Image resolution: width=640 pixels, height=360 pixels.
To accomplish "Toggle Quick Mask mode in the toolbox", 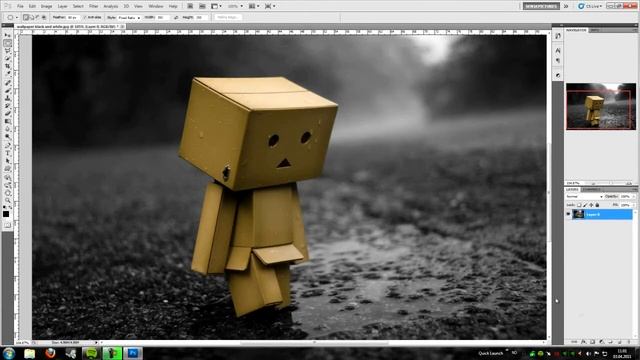I will [x=7, y=225].
